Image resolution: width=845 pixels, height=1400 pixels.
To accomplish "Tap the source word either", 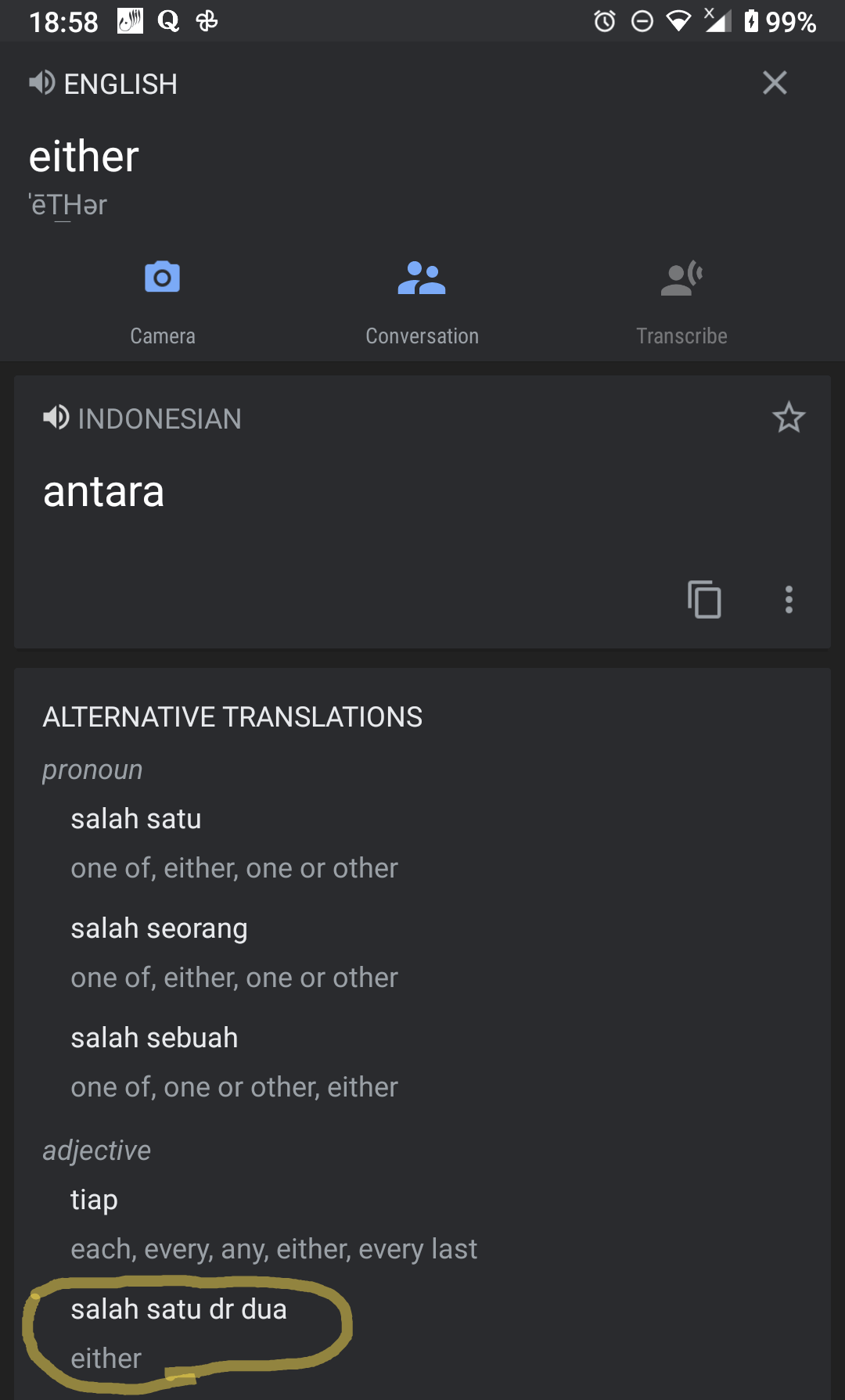I will tap(84, 156).
